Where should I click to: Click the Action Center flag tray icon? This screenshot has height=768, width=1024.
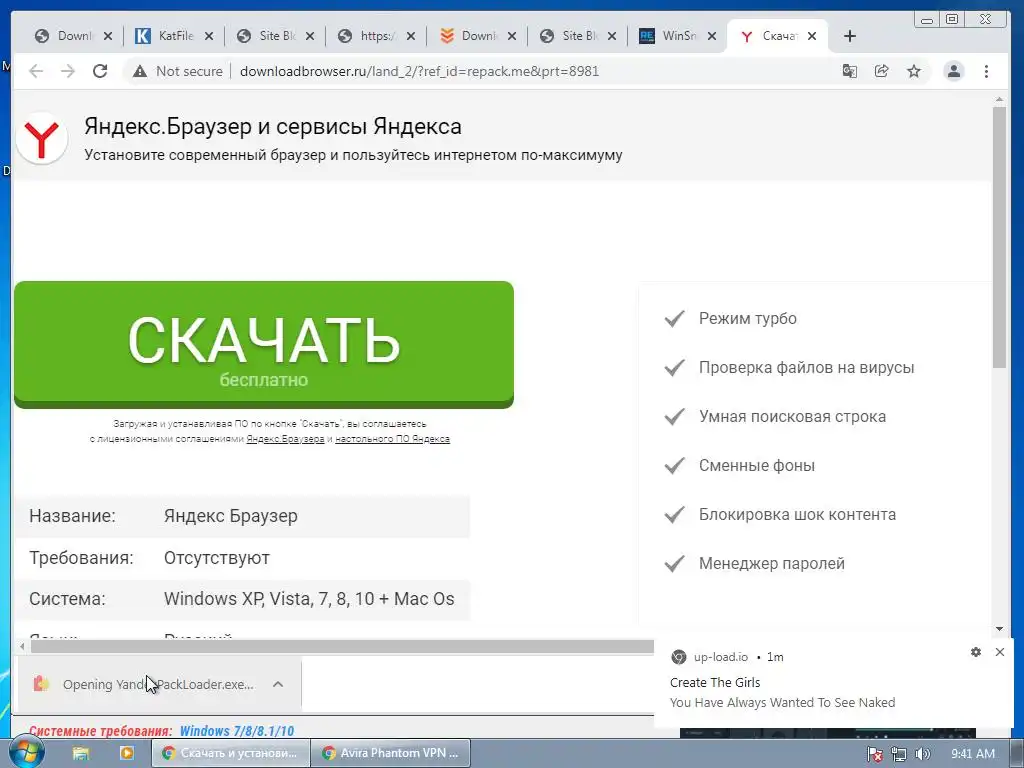(875, 754)
